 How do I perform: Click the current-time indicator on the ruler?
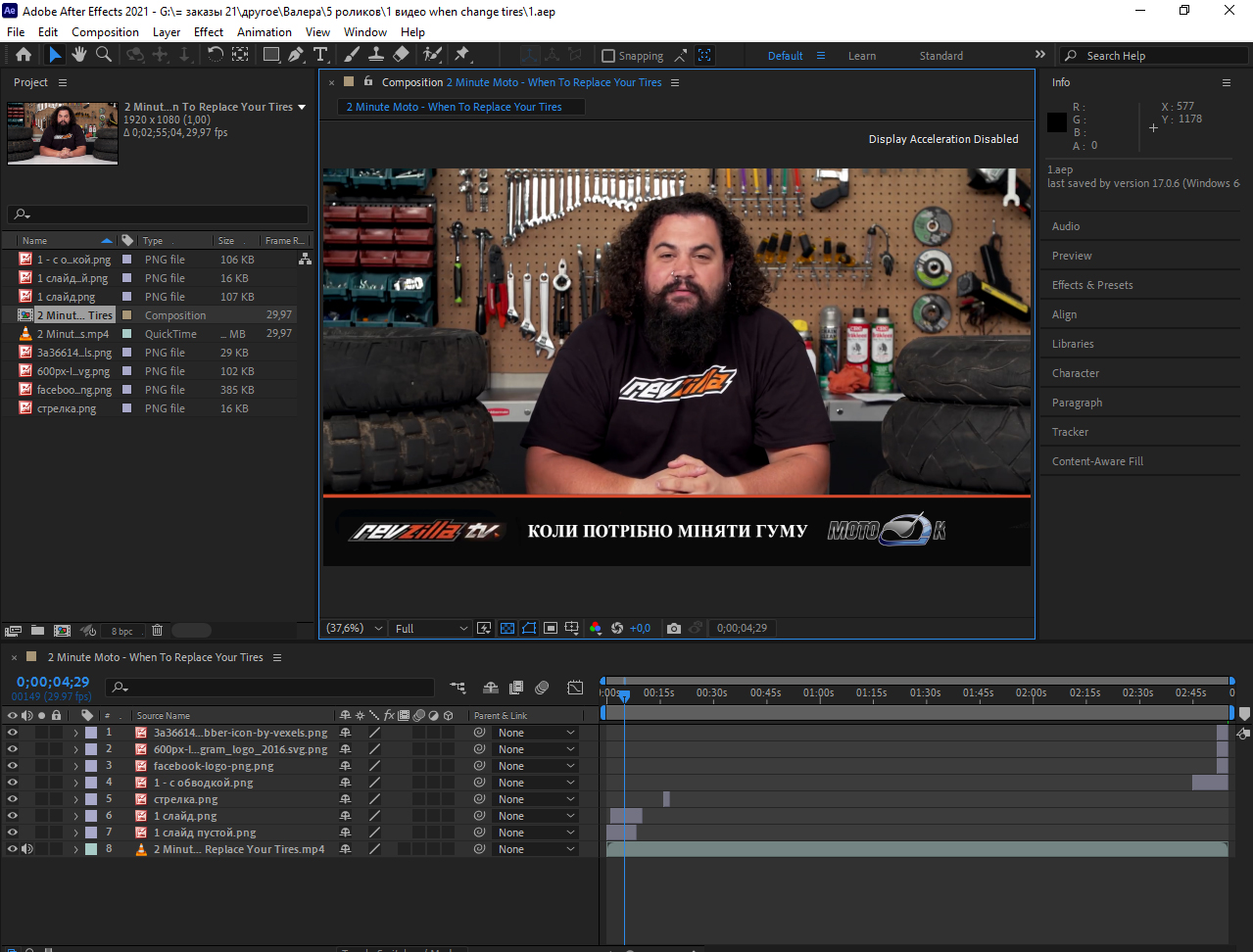click(624, 694)
